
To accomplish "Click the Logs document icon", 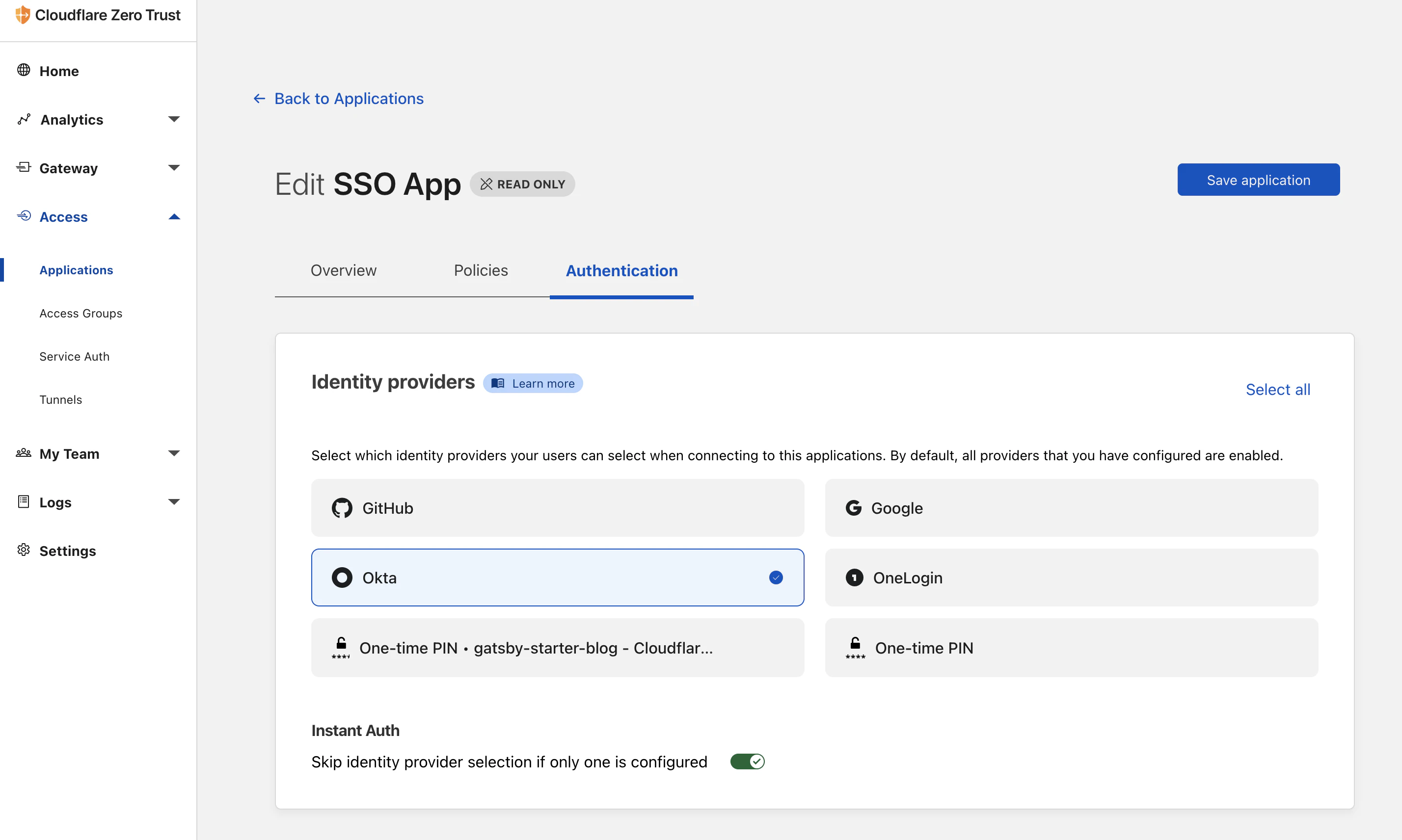I will tap(23, 501).
